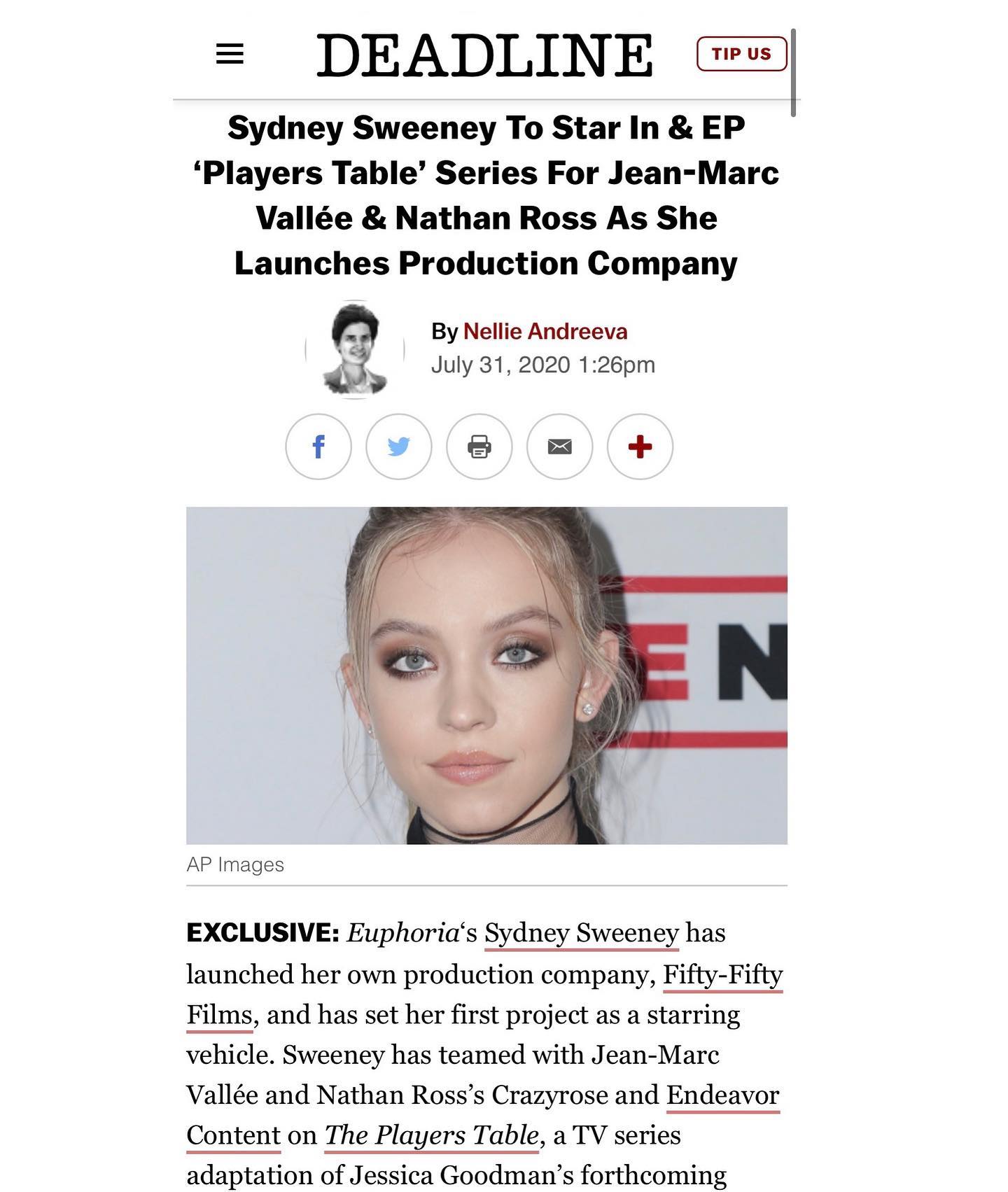Open the Facebook share icon
The height and width of the screenshot is (1192, 1008).
pyautogui.click(x=318, y=447)
